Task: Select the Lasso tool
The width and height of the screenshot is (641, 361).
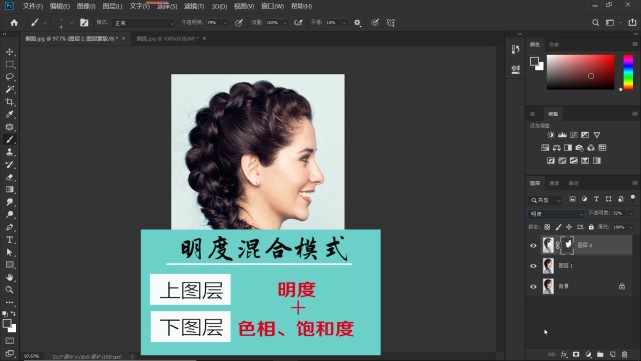Action: point(9,77)
